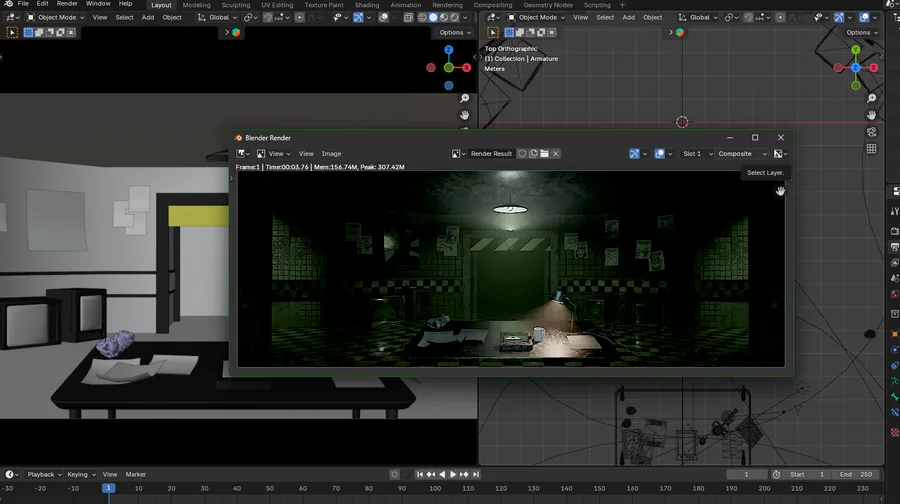This screenshot has width=900, height=504.
Task: Select solid shading in left viewport
Action: [x=433, y=17]
